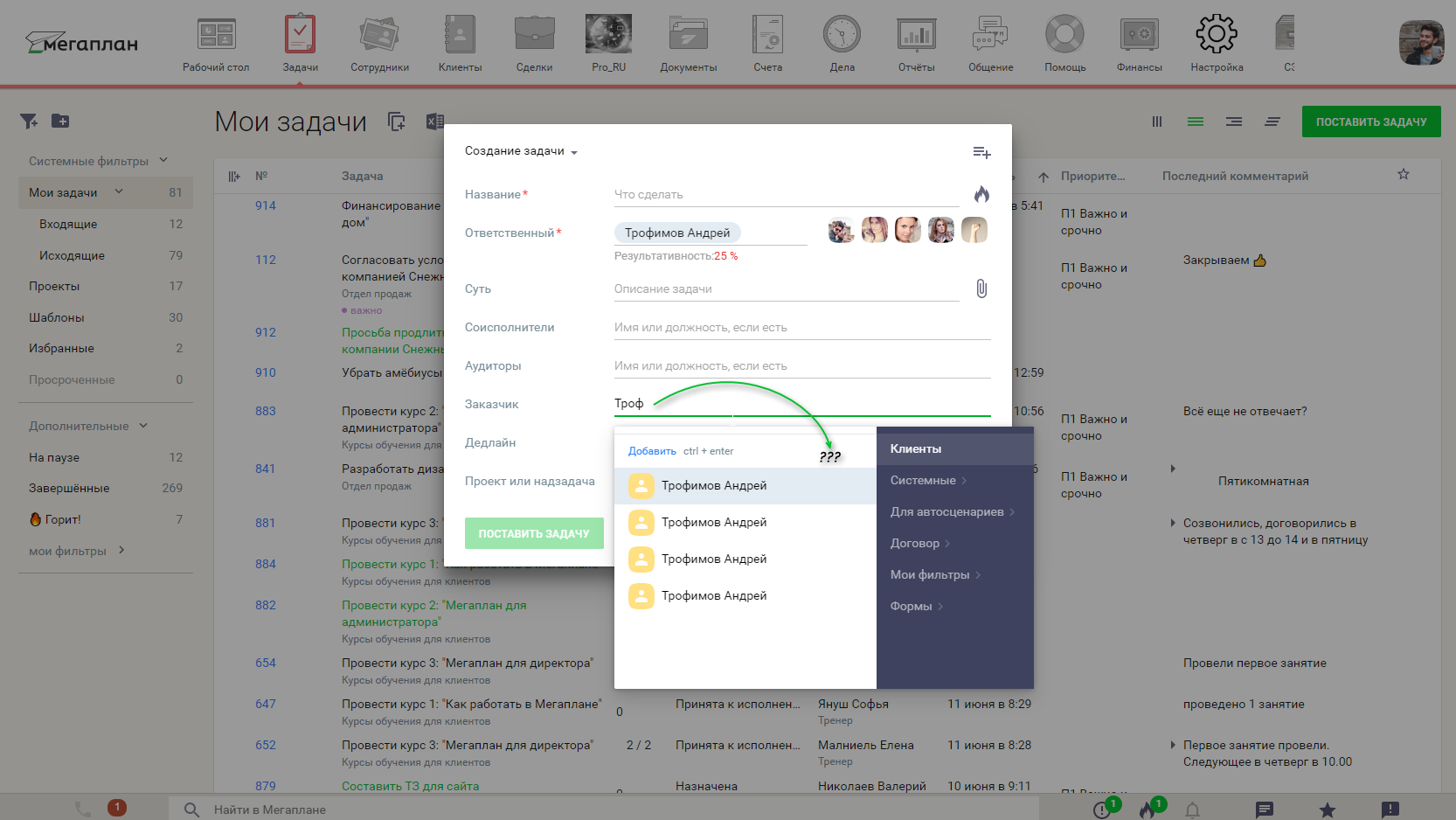The width and height of the screenshot is (1456, 820).
Task: Click the Найти в Мегаплане search field
Action: click(x=603, y=810)
